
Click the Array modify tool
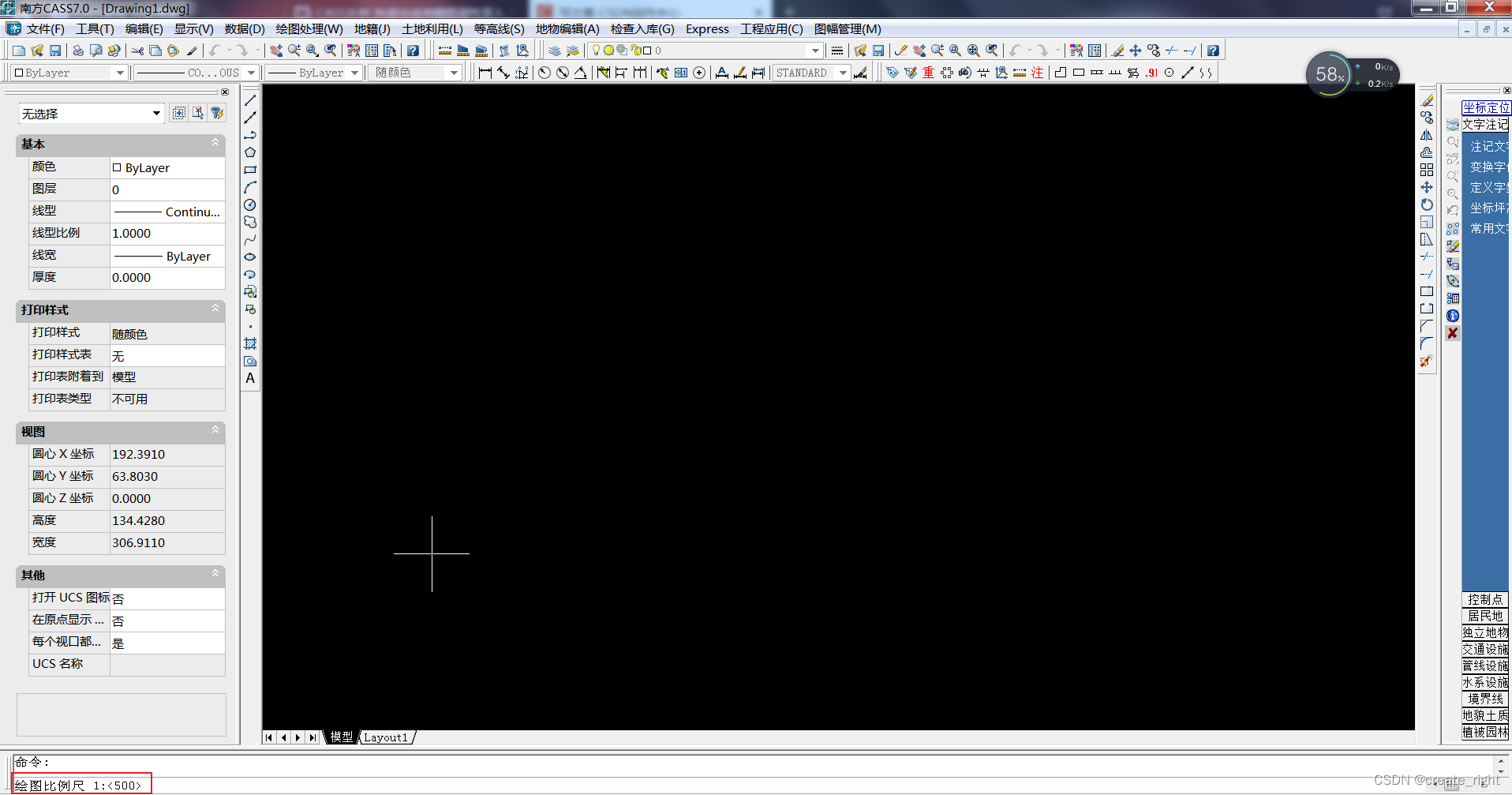1427,170
